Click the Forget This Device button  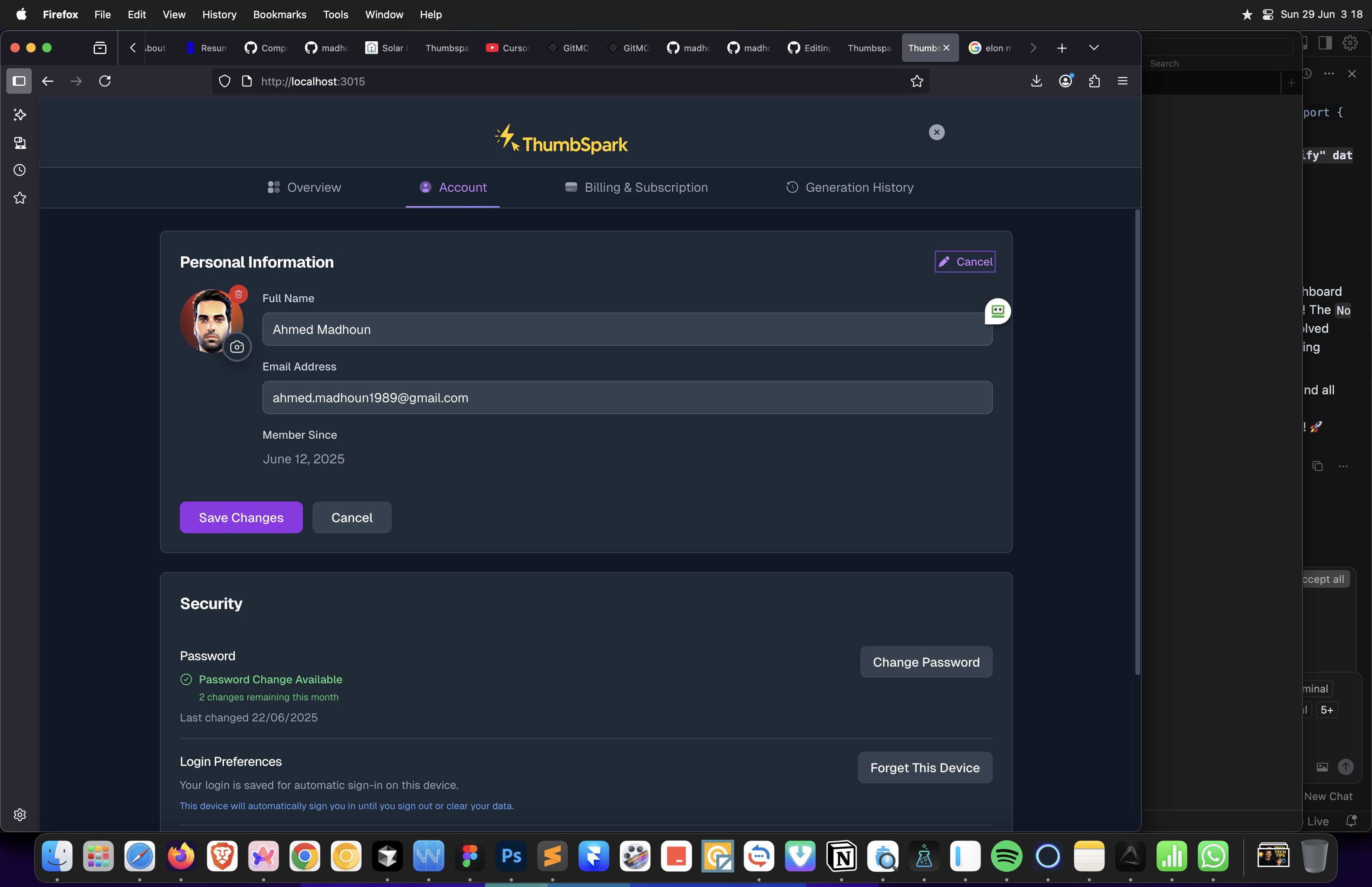click(925, 767)
